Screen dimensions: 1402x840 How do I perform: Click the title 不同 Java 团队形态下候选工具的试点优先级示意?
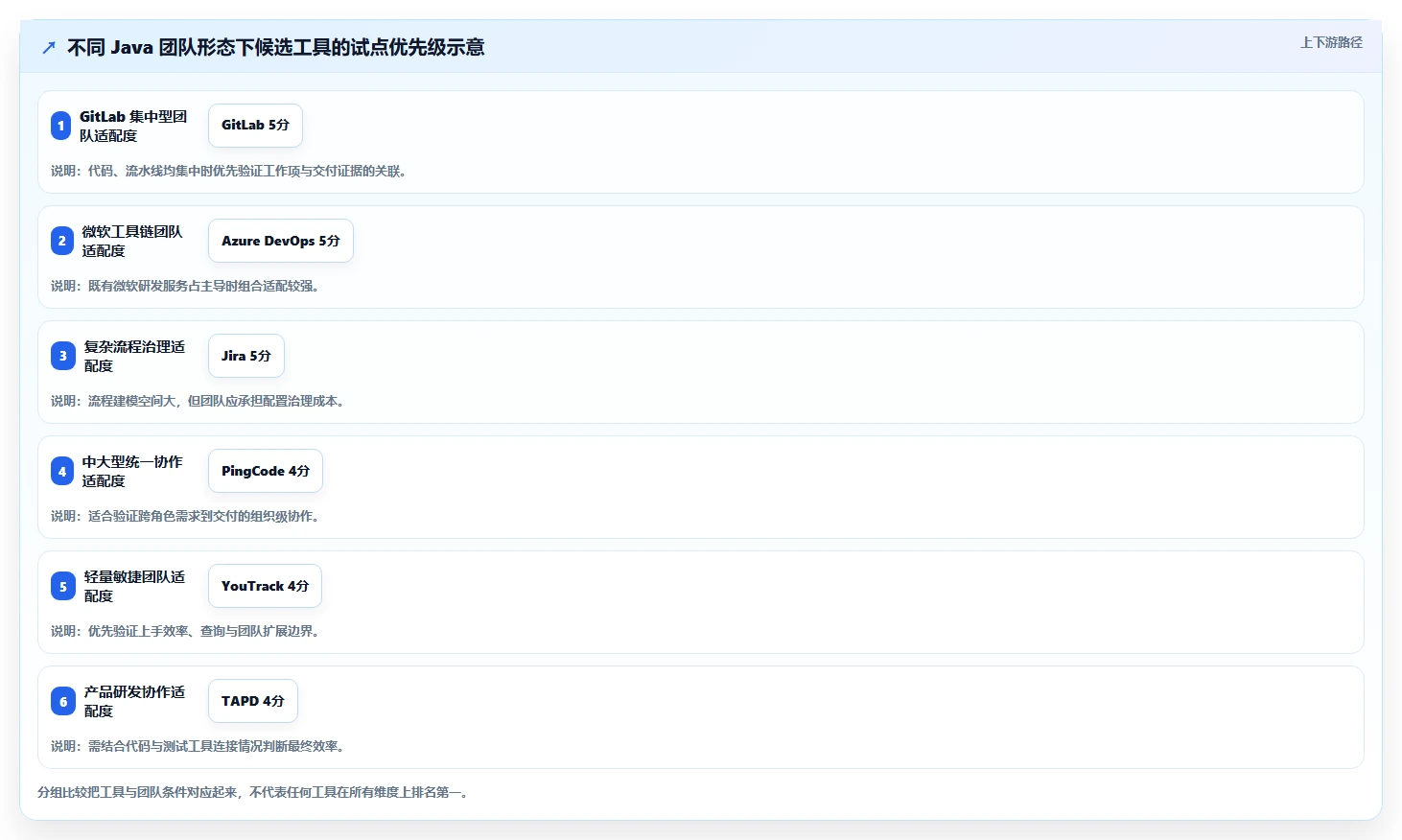(276, 47)
